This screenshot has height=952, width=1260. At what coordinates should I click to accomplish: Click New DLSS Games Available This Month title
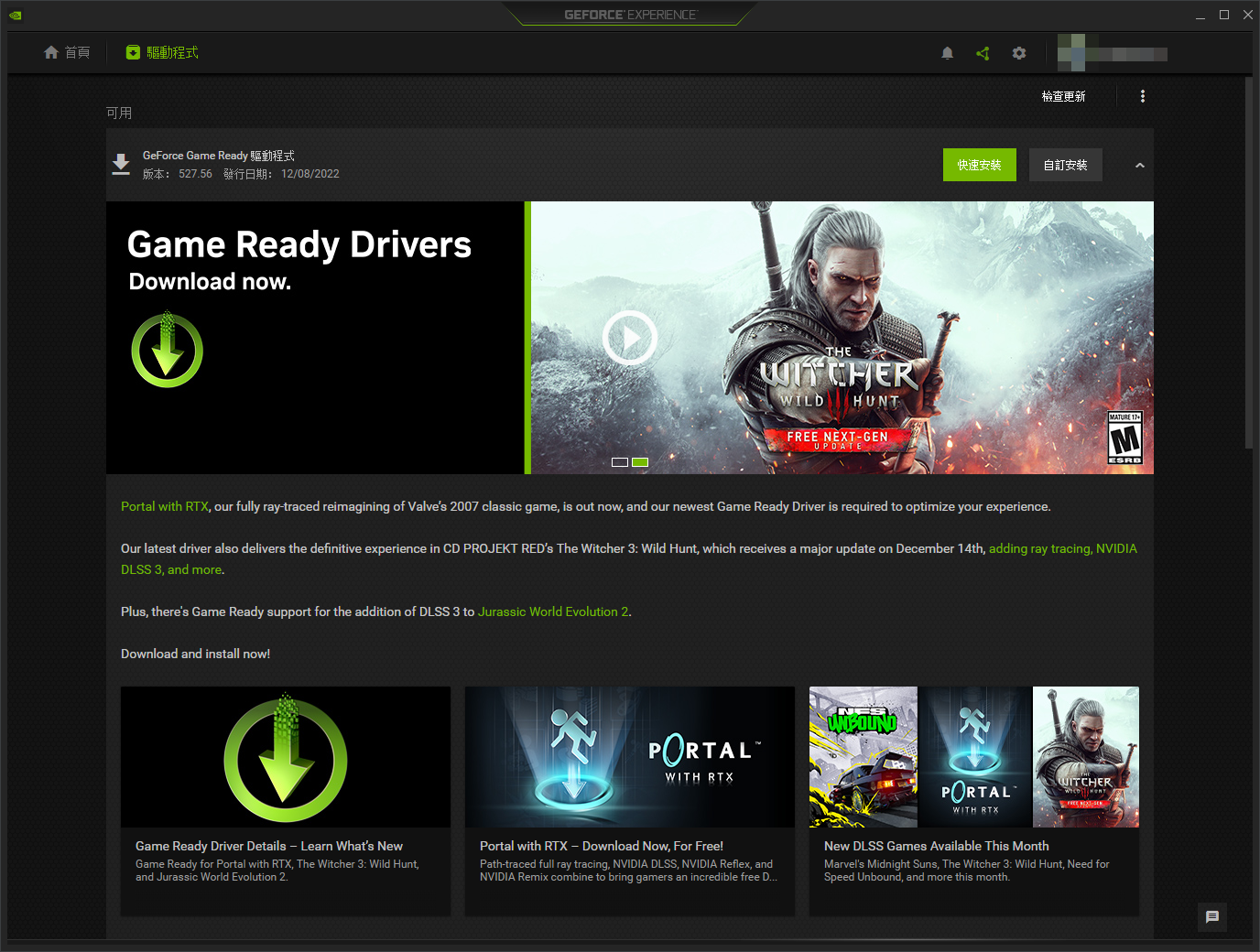click(x=937, y=846)
